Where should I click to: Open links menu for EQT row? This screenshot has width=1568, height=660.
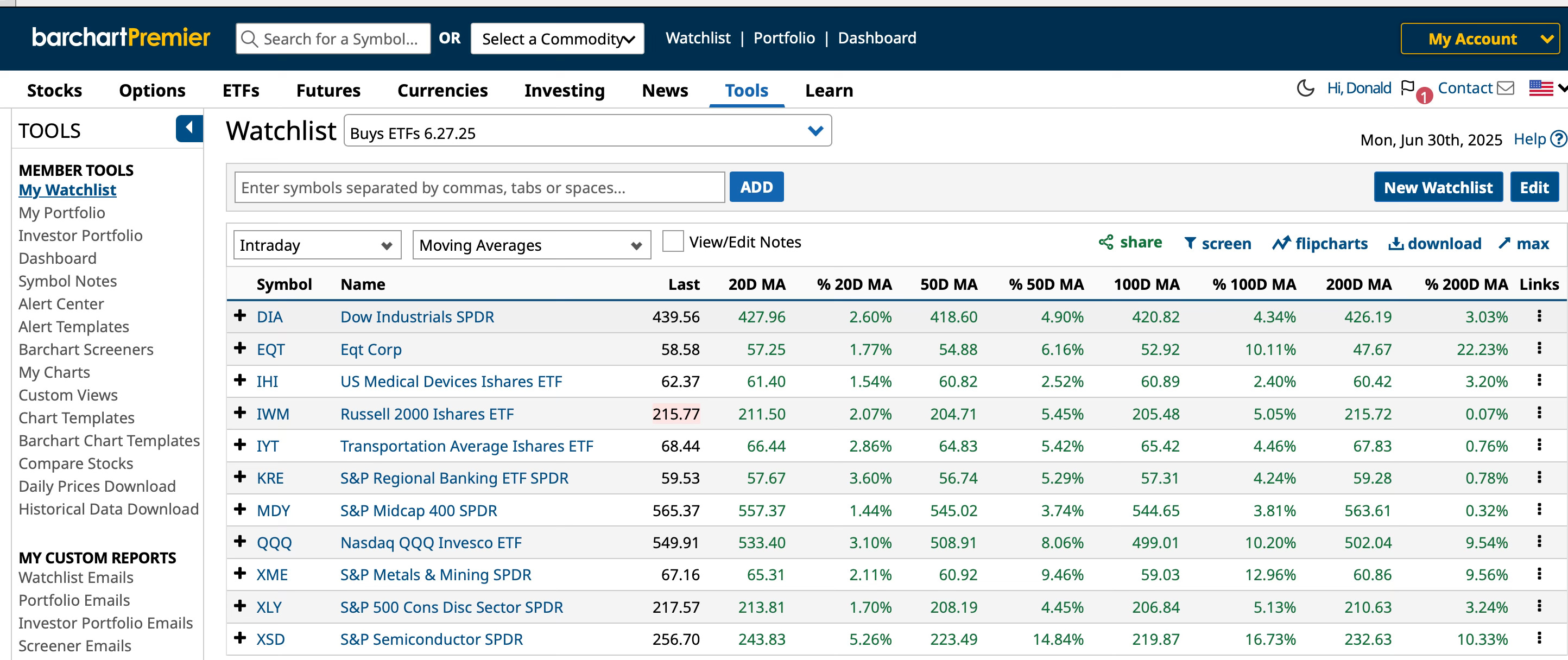click(1539, 348)
